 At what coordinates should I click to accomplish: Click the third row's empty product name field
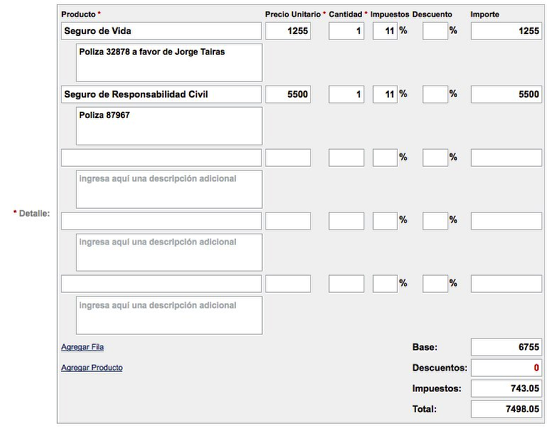pos(161,158)
